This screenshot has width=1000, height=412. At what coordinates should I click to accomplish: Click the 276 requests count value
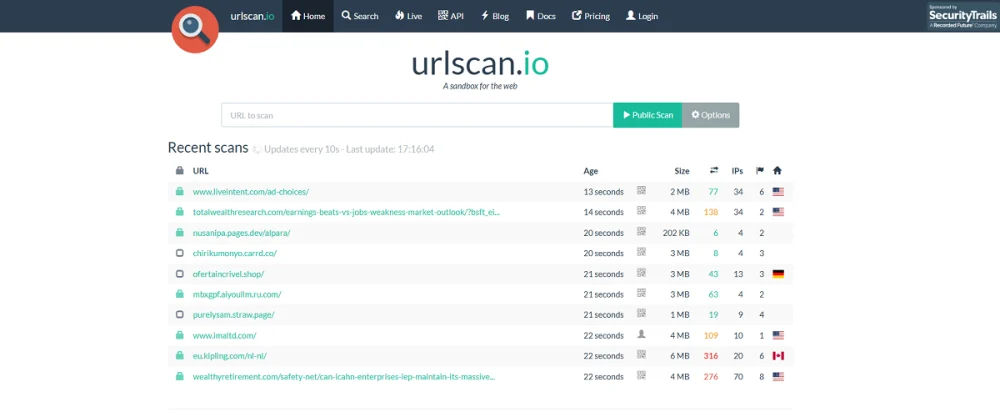coord(710,377)
